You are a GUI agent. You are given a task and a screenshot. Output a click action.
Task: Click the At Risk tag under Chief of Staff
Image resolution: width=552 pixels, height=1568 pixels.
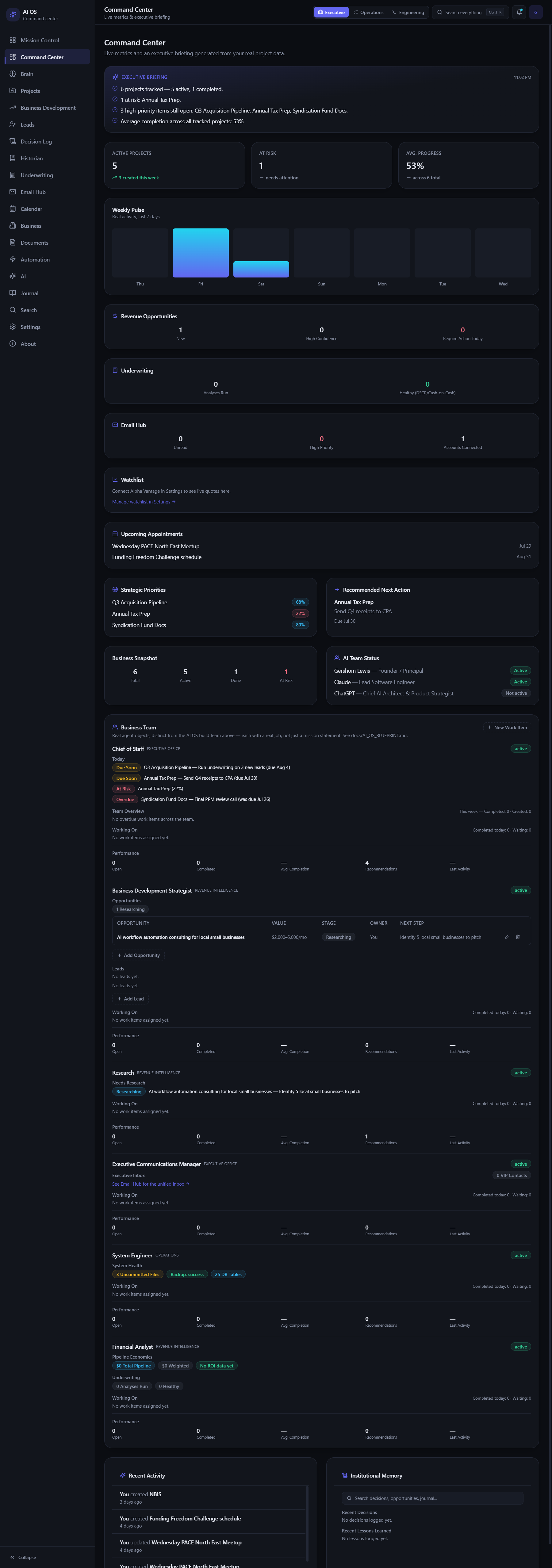(124, 789)
